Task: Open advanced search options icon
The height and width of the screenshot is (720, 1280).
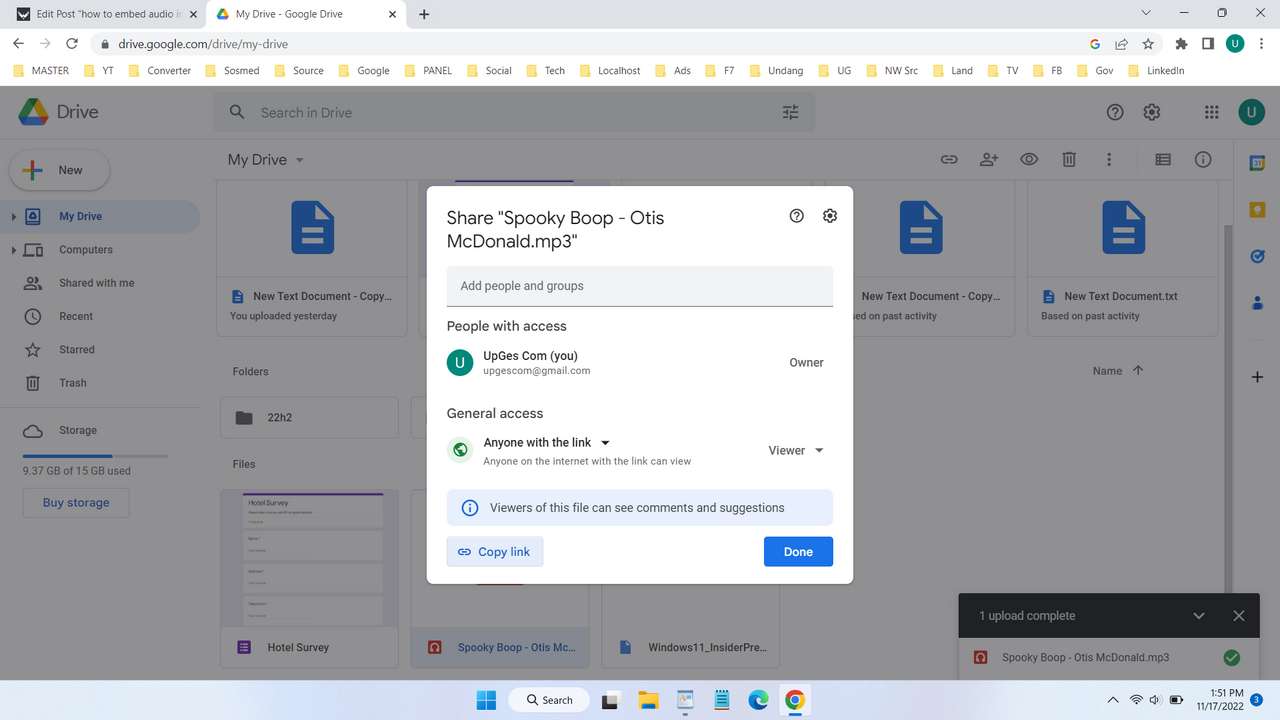Action: pyautogui.click(x=790, y=112)
